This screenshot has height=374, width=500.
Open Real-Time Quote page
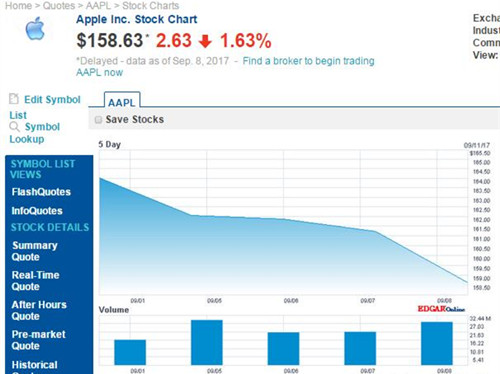35,281
